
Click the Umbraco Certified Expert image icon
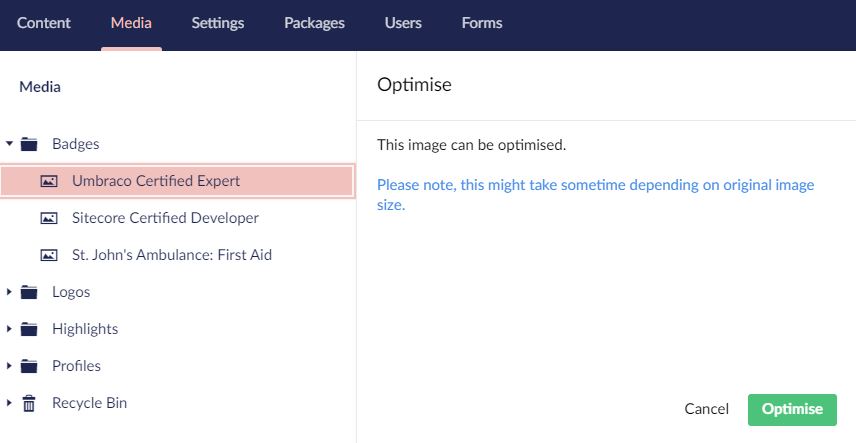tap(49, 181)
